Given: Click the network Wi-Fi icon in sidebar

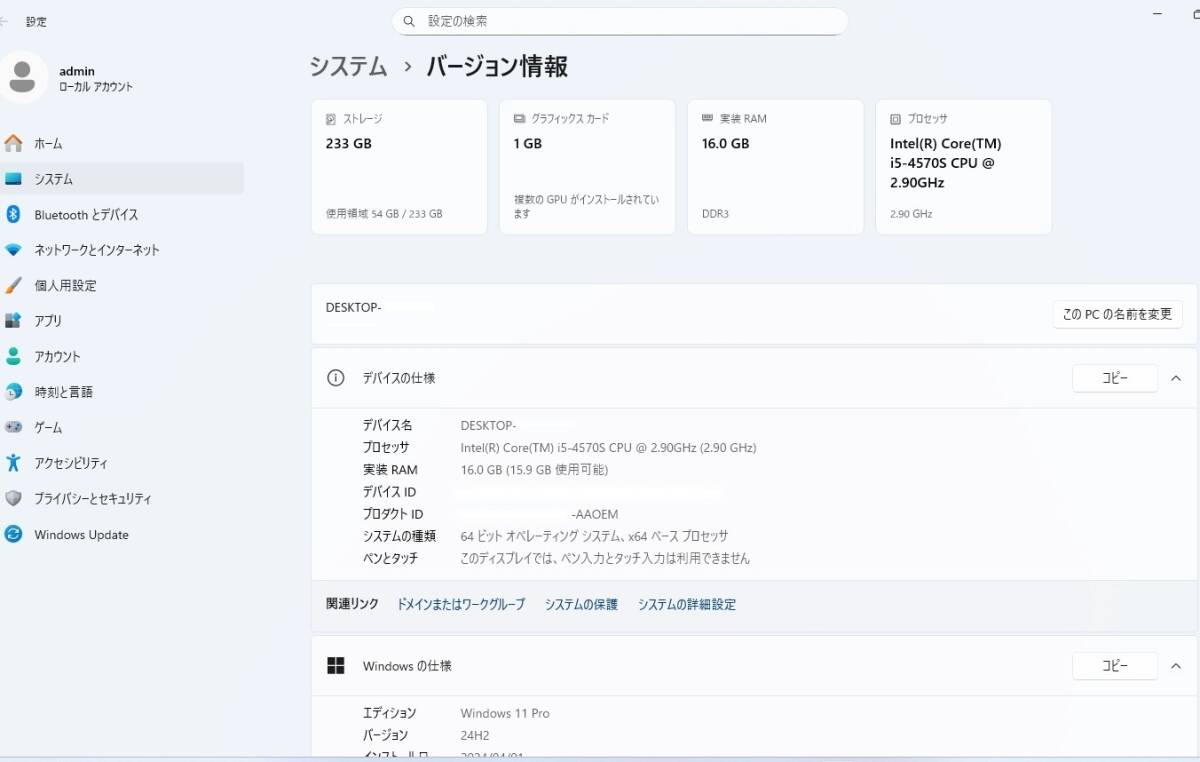Looking at the screenshot, I should coord(13,250).
